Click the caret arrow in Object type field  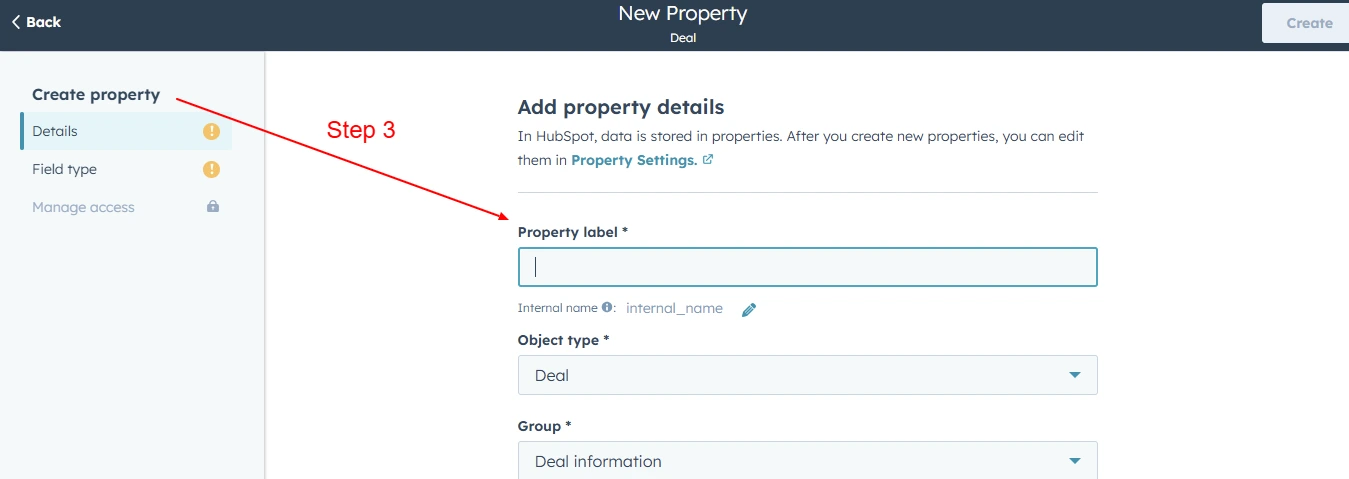(x=1075, y=375)
